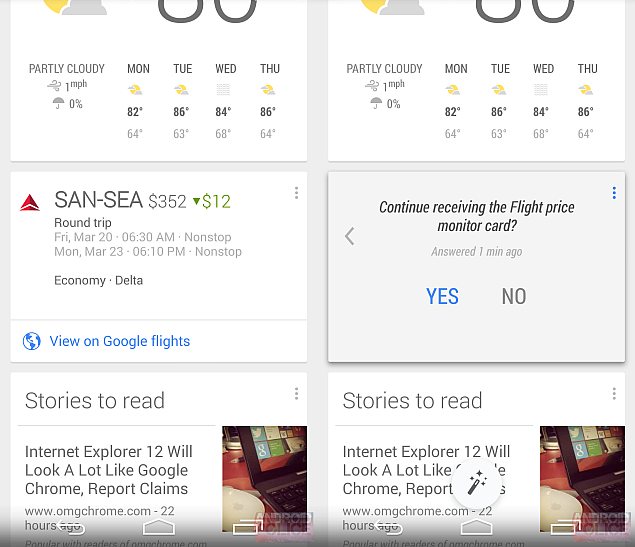
Task: Open left Internet Explorer 12 story headline
Action: pos(109,470)
